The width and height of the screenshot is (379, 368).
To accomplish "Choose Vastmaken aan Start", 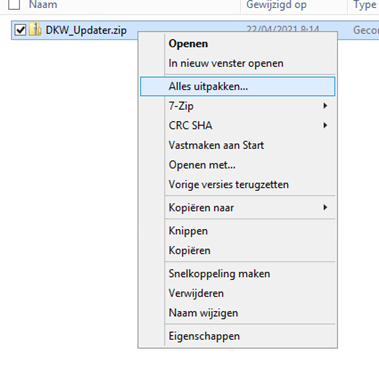I will (237, 145).
